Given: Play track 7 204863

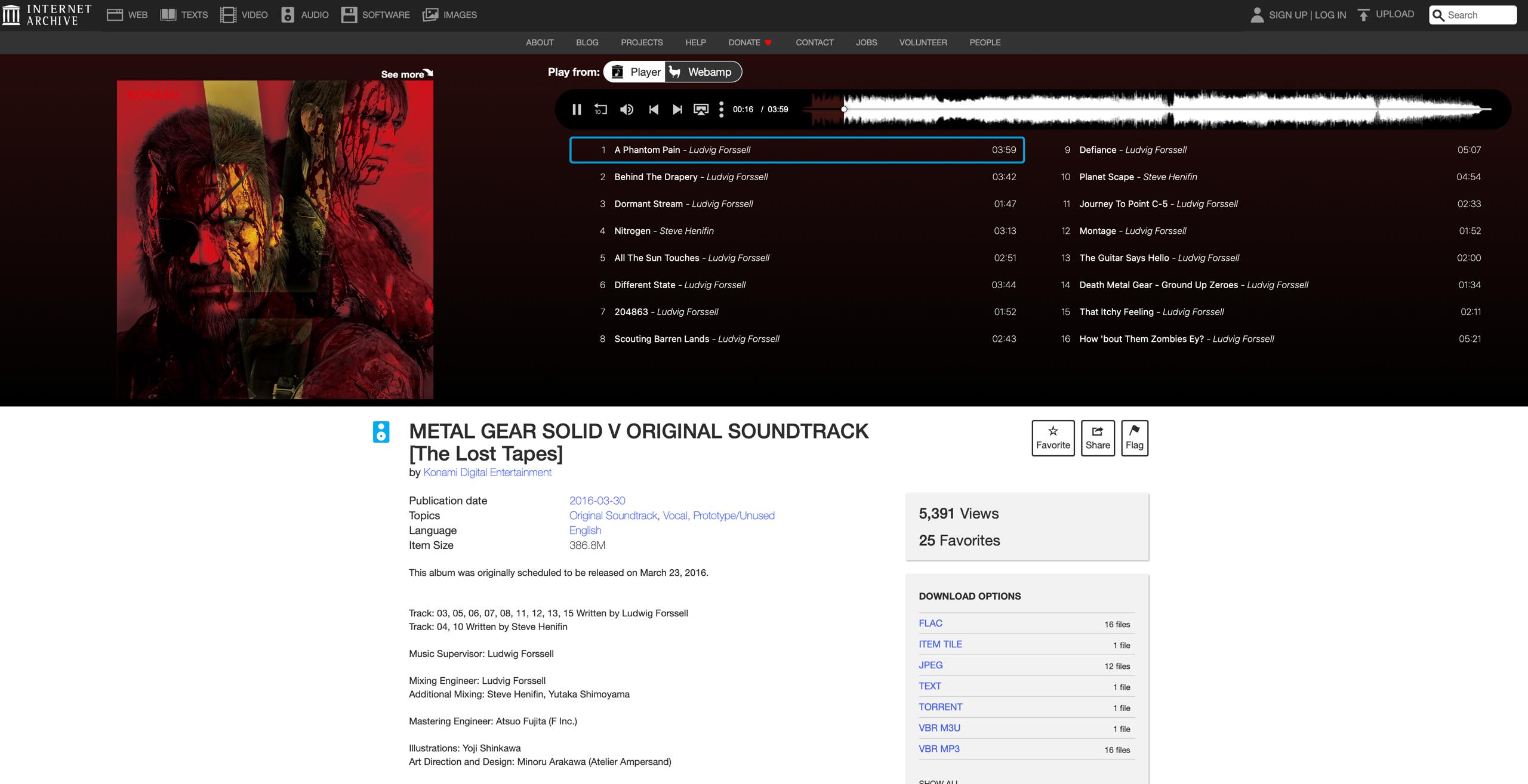Looking at the screenshot, I should tap(797, 312).
